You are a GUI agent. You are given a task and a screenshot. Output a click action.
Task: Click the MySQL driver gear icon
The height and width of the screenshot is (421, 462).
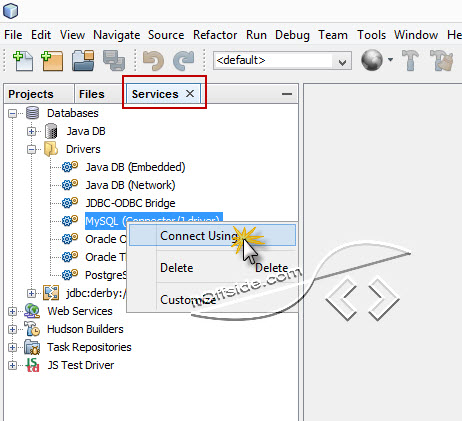pos(70,220)
